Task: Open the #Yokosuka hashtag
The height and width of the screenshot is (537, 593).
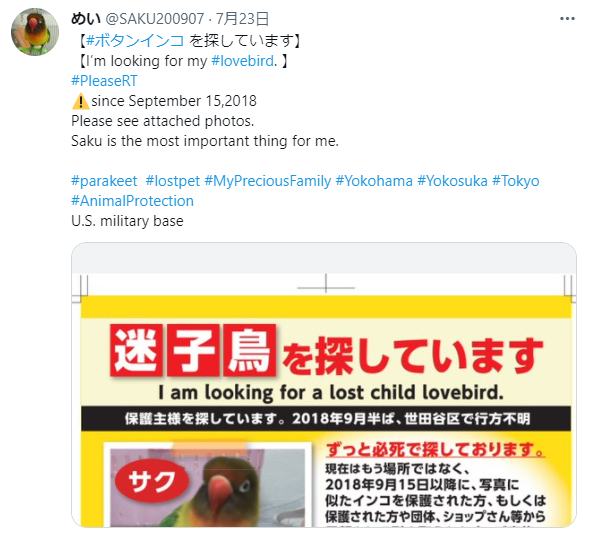Action: point(452,181)
